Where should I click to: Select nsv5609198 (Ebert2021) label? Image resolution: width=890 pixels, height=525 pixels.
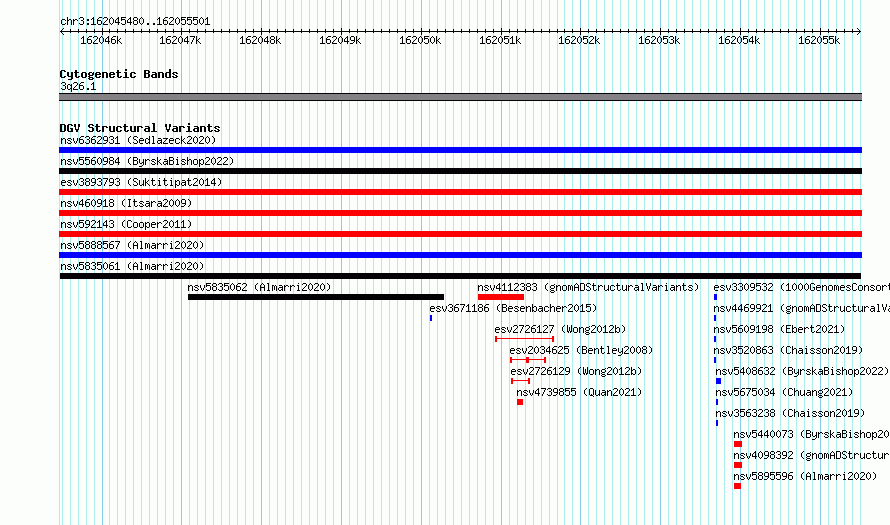pyautogui.click(x=779, y=329)
